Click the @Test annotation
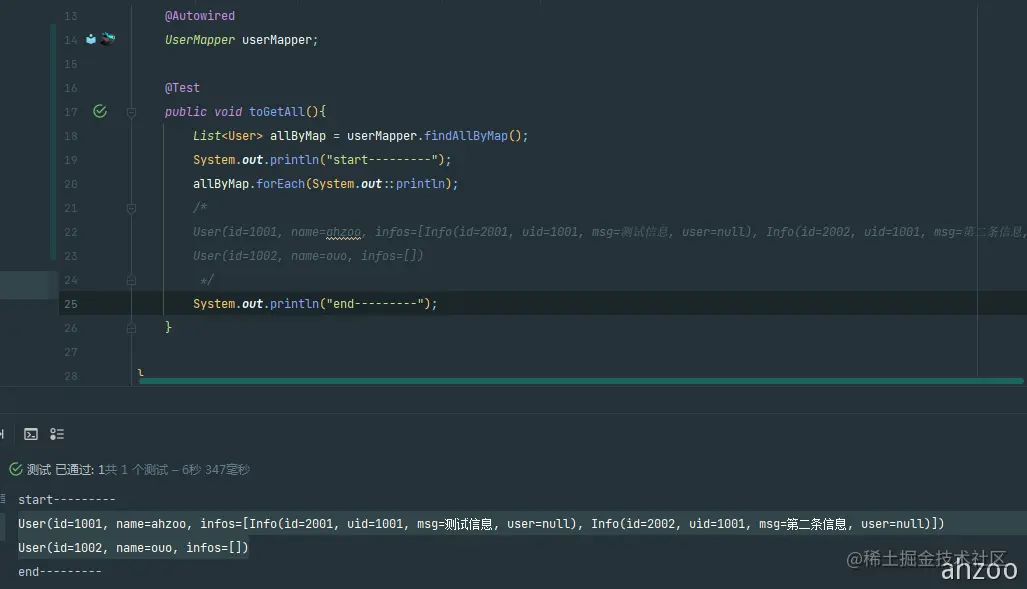The image size is (1027, 589). click(x=182, y=88)
